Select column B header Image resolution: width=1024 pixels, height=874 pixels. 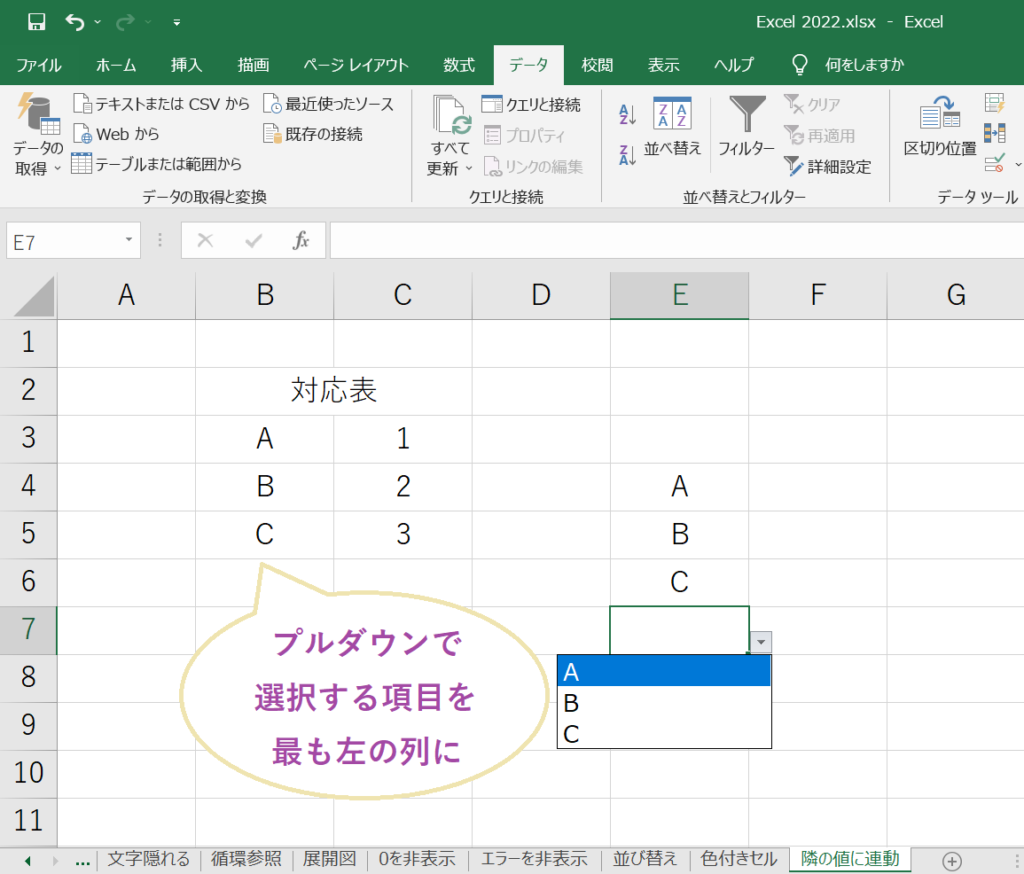(x=264, y=295)
